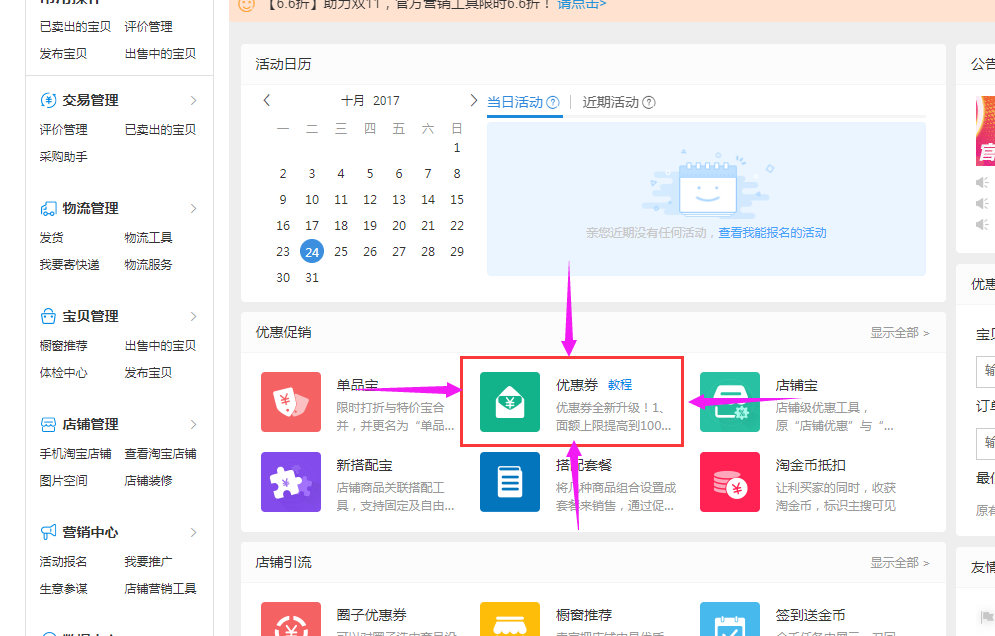Image resolution: width=995 pixels, height=636 pixels.
Task: Open 发货 under 物流管理
Action: (x=51, y=237)
